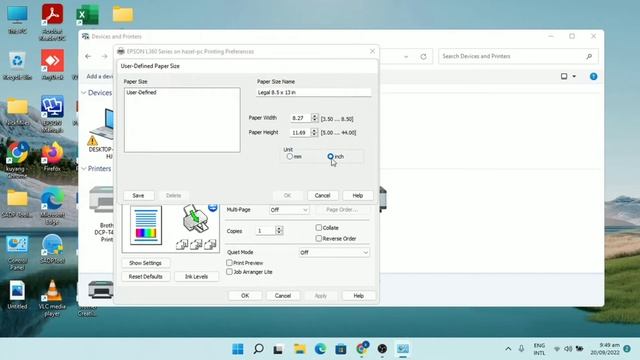Click Show Settings button
The height and width of the screenshot is (360, 640).
(x=145, y=263)
